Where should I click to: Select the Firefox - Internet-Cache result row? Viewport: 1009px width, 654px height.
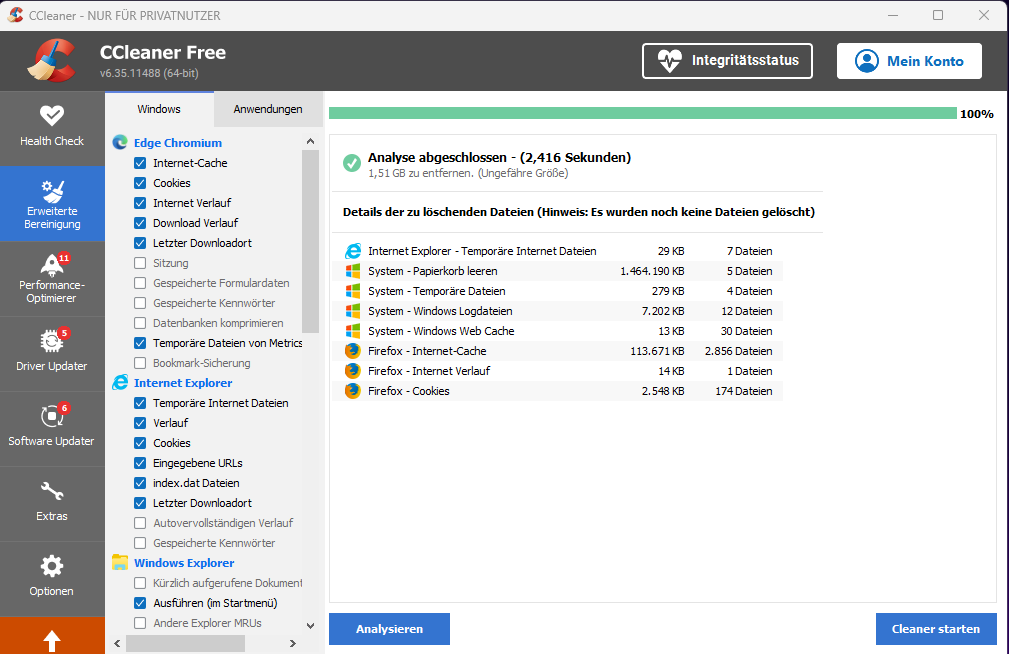(557, 351)
